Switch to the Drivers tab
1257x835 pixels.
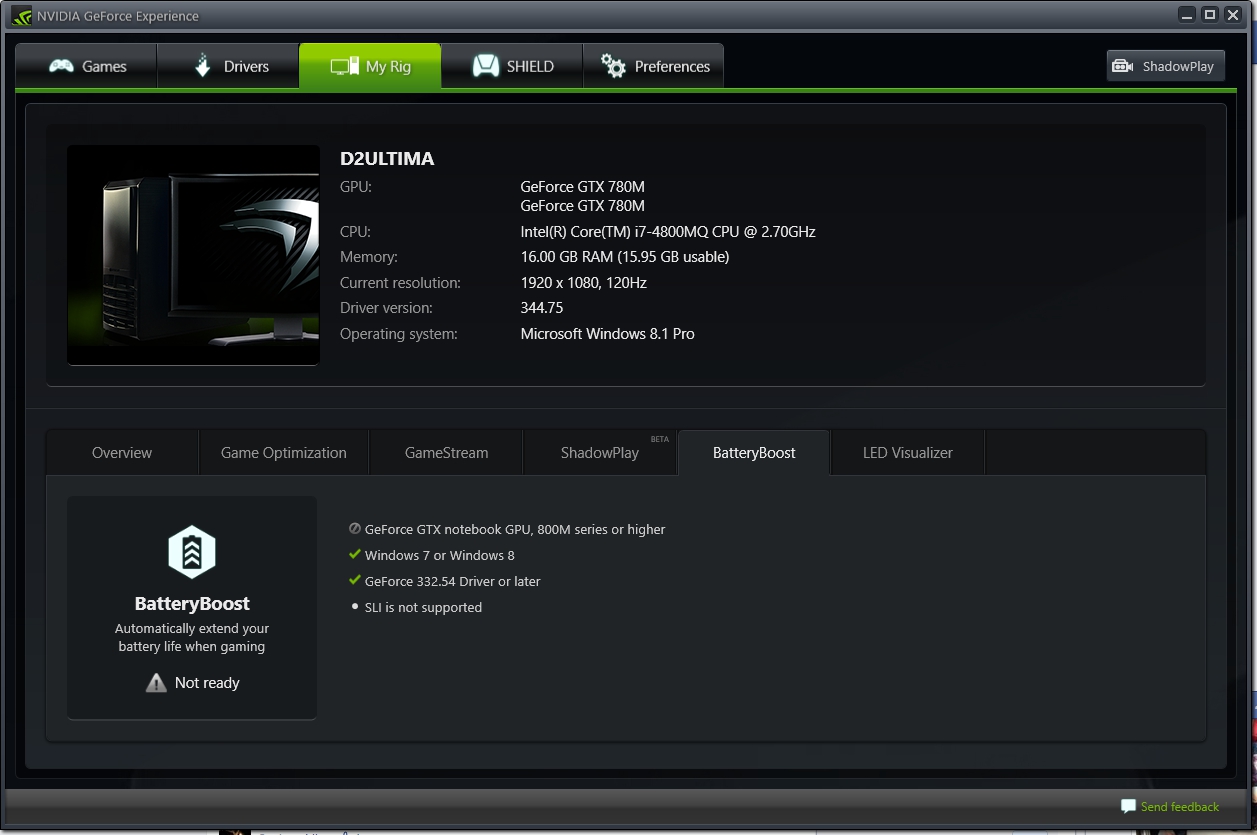(228, 66)
